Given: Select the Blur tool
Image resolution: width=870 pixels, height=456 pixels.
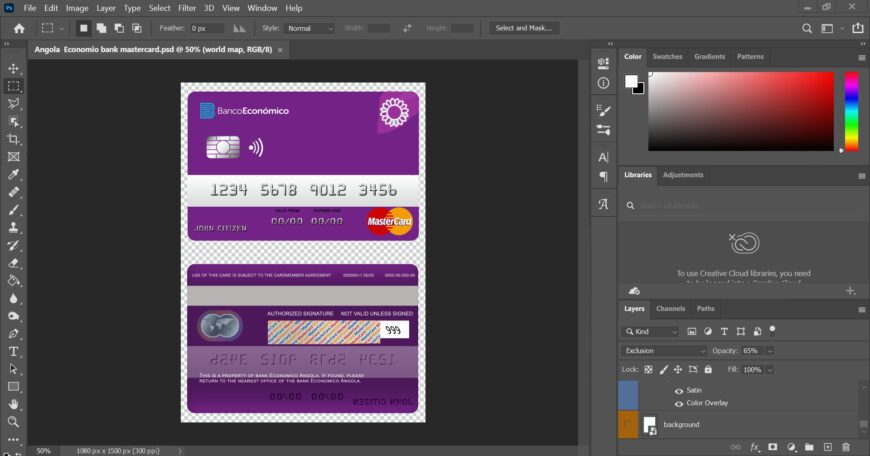Looking at the screenshot, I should 13,298.
